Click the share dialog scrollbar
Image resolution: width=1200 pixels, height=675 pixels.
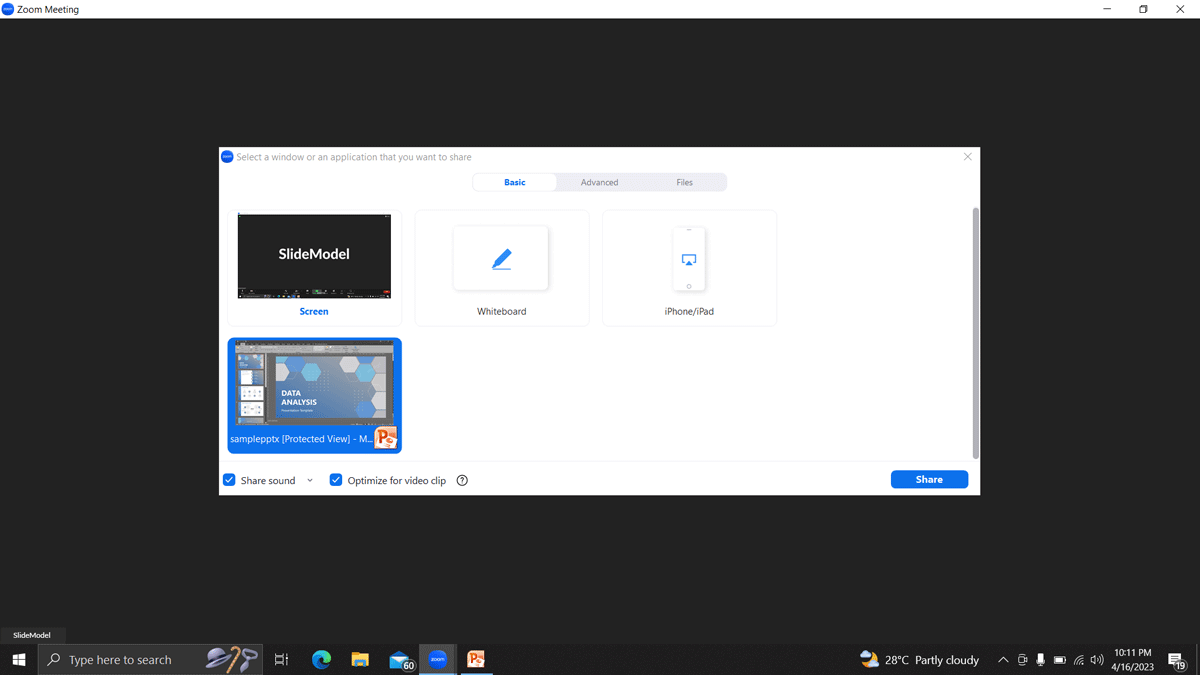tap(975, 332)
